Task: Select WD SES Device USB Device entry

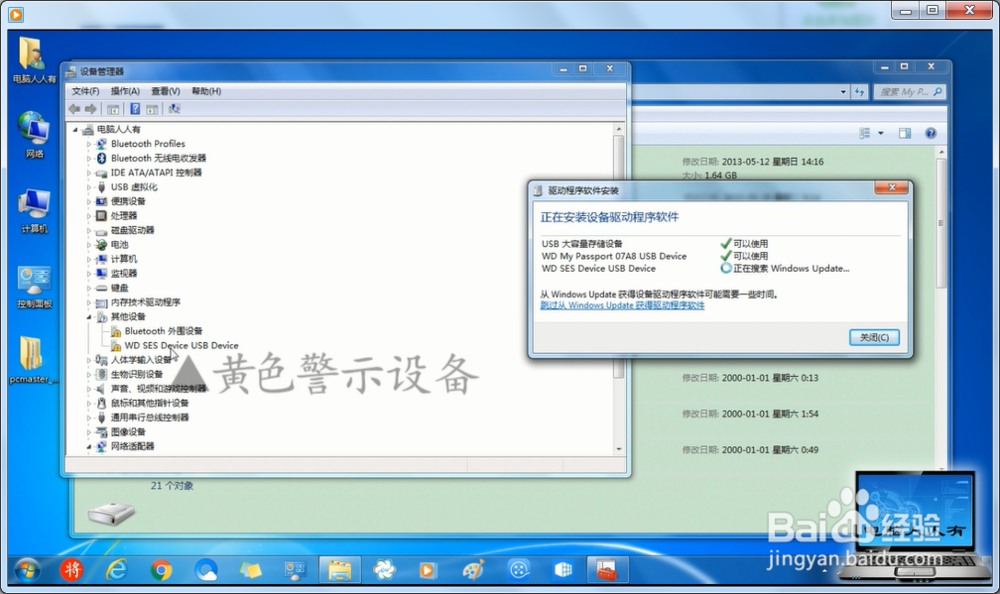Action: point(181,345)
